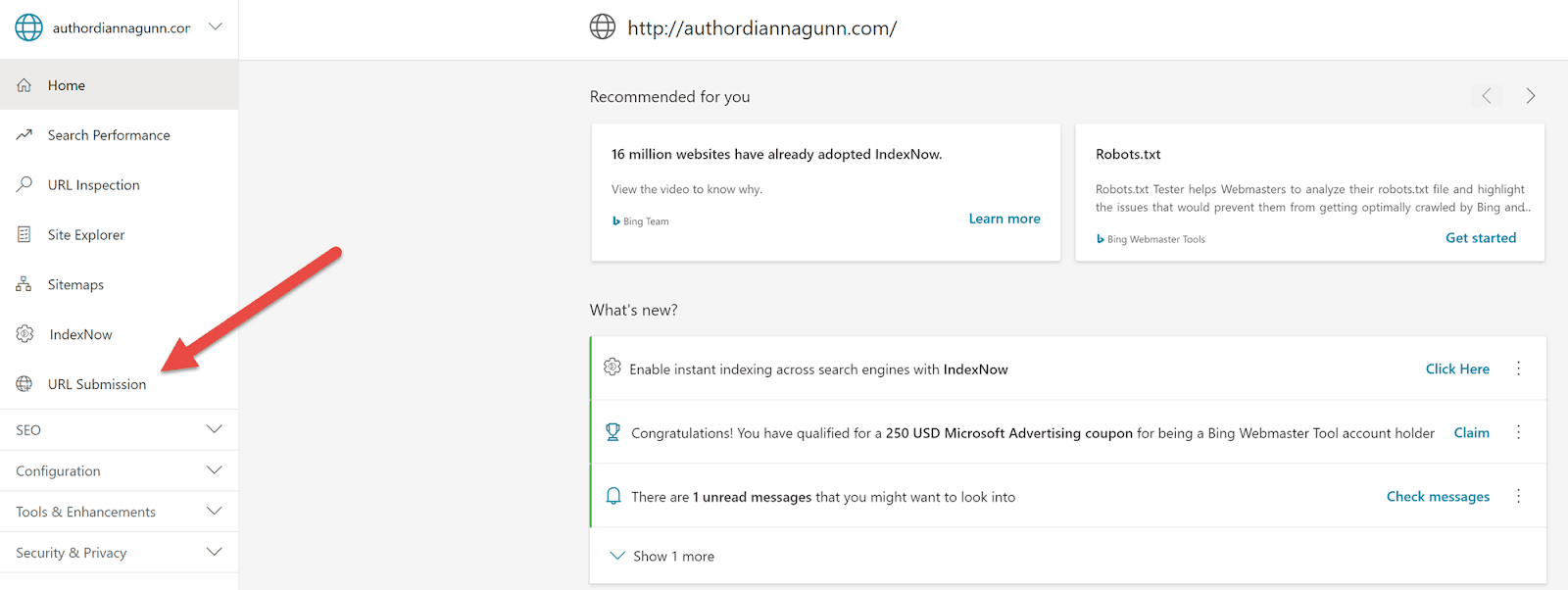Click Claim for advertising coupon

pos(1471,432)
